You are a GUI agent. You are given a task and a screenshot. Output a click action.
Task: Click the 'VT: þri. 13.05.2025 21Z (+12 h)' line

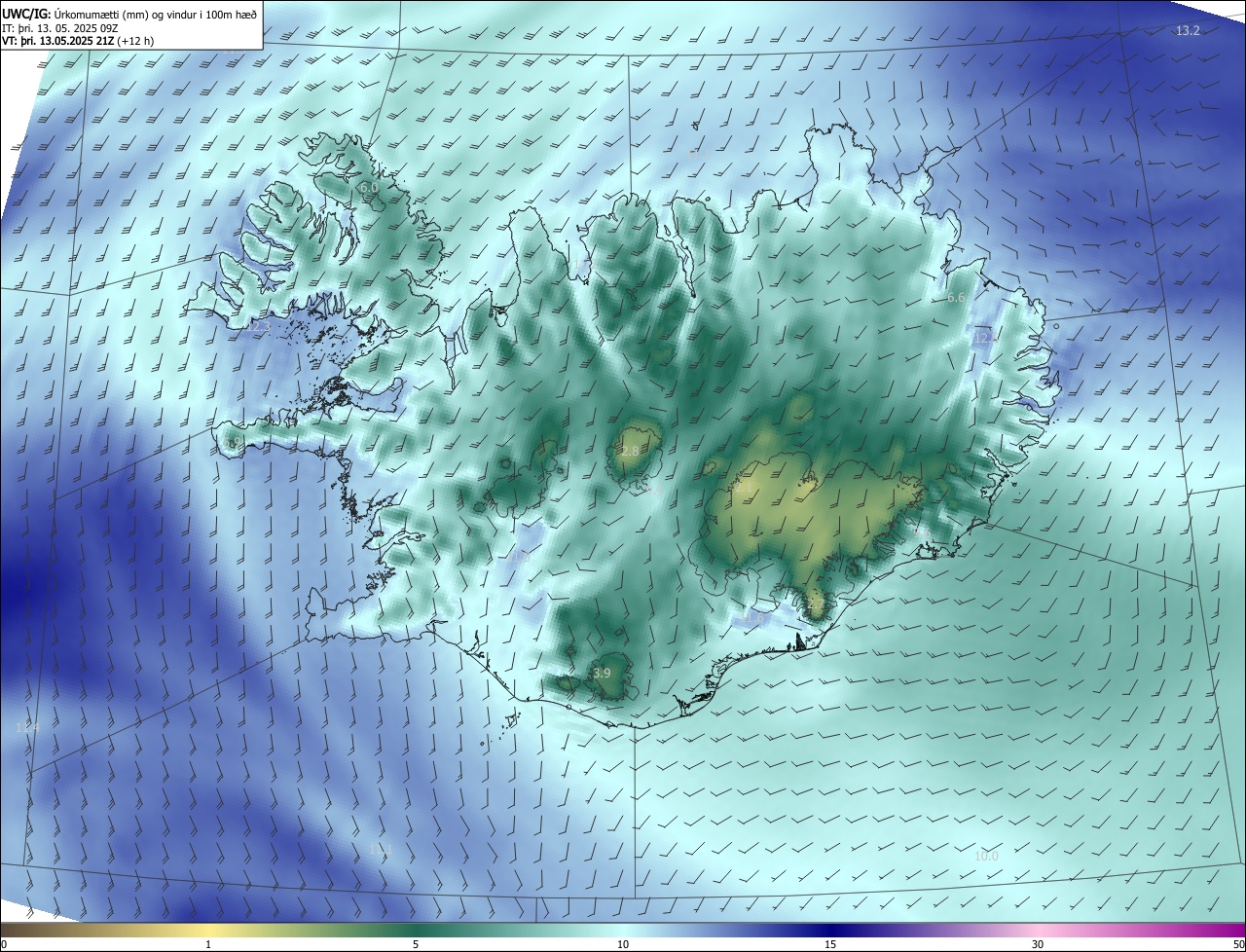pyautogui.click(x=79, y=41)
